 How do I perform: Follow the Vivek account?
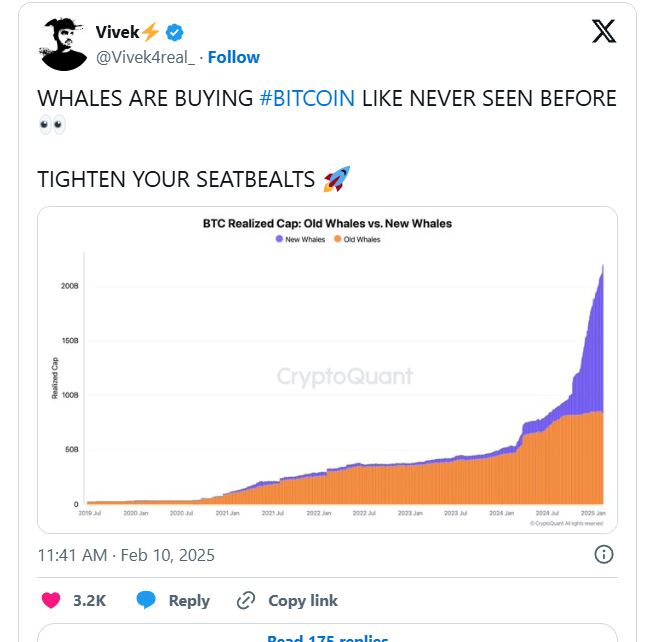pos(234,57)
